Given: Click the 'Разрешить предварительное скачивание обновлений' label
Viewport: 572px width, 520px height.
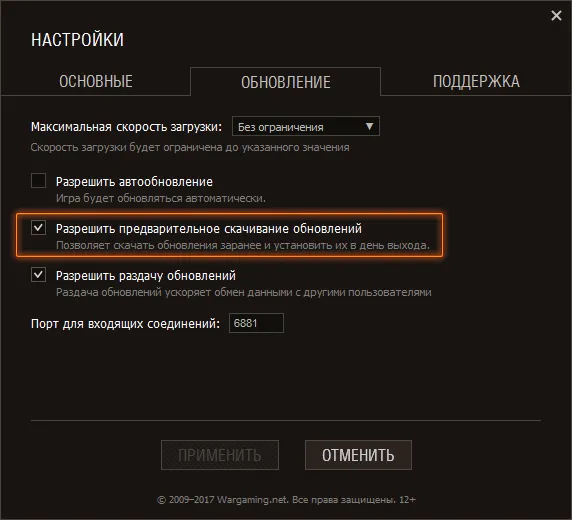Looking at the screenshot, I should (209, 229).
